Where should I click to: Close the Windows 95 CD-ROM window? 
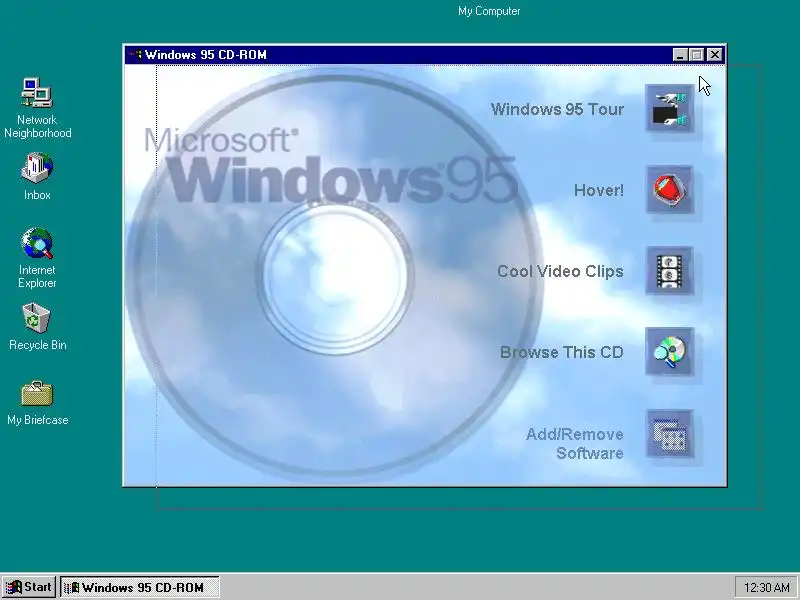click(x=715, y=55)
